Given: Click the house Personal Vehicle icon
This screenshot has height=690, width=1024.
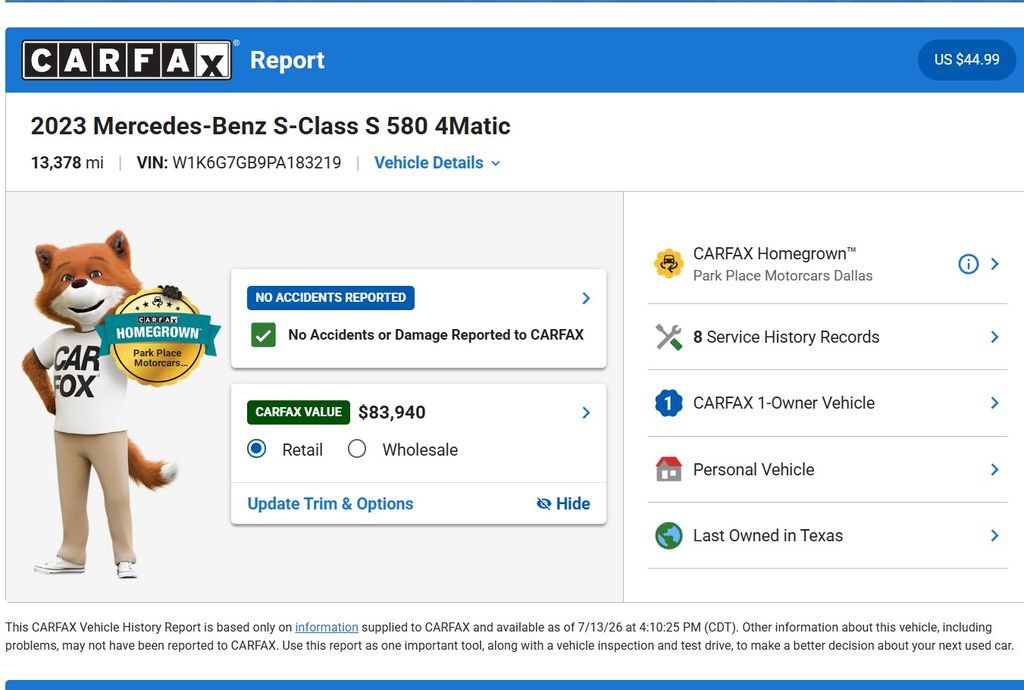Looking at the screenshot, I should click(668, 469).
